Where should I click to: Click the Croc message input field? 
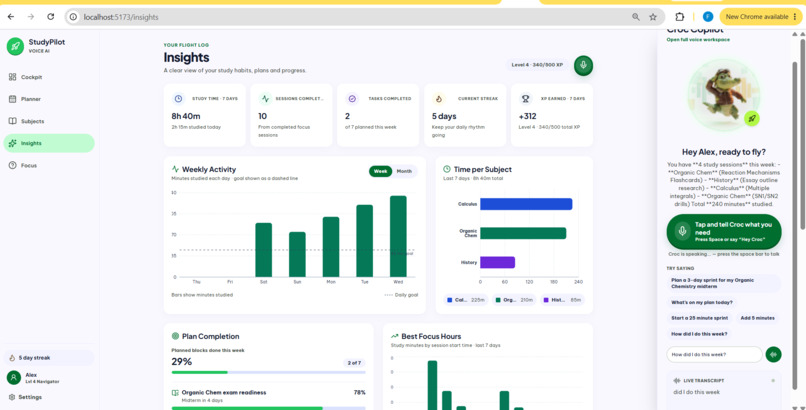(x=714, y=355)
